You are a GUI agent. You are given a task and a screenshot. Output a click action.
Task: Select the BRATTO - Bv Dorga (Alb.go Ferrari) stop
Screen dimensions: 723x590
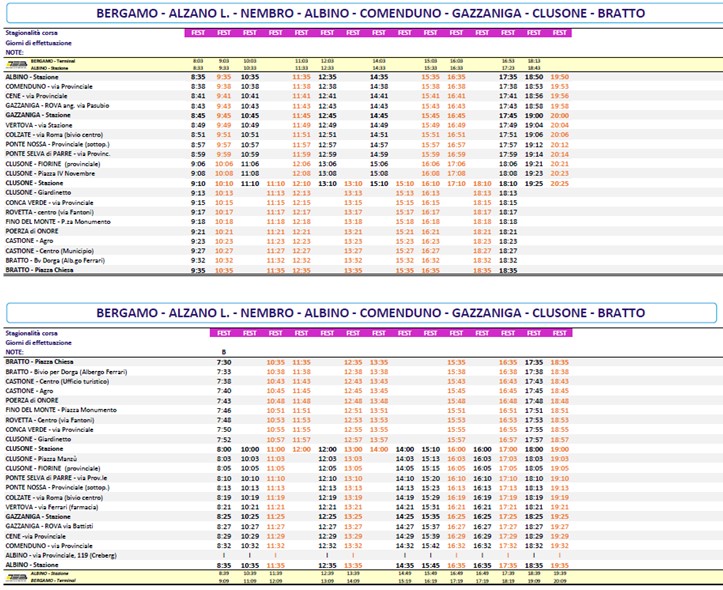pos(55,260)
